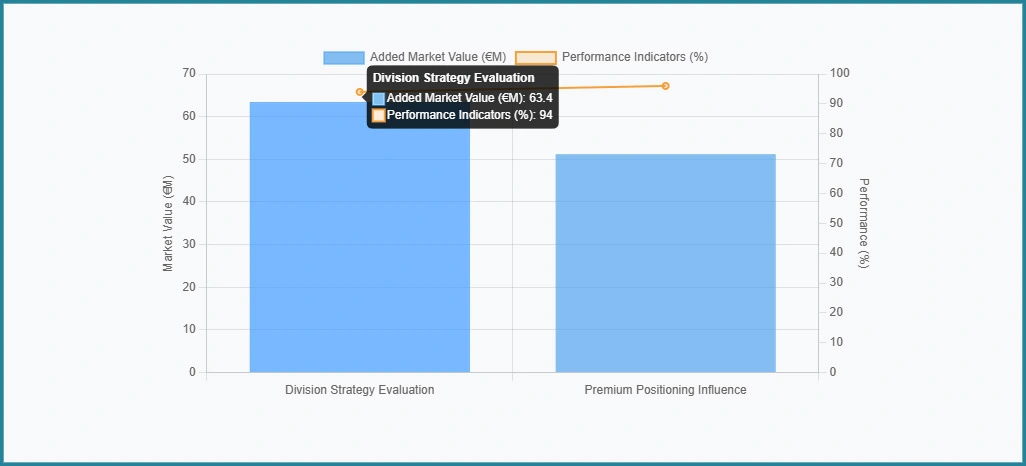1026x466 pixels.
Task: Click the orange data point above the first bar
Action: [x=360, y=92]
